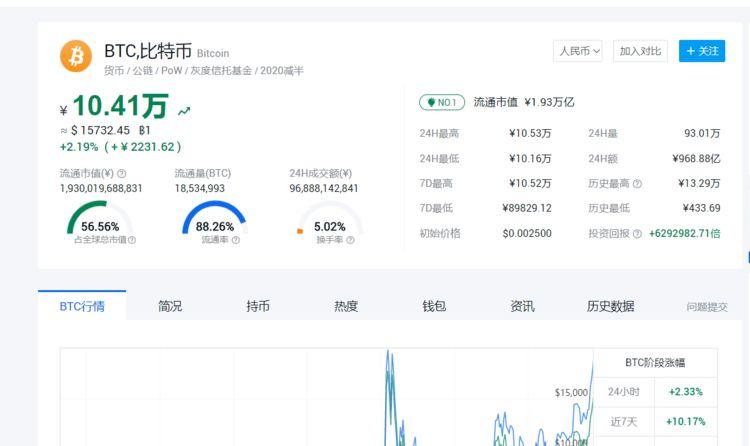Screen dimensions: 750x446
Task: Click the PoW category tag
Action: coord(171,71)
